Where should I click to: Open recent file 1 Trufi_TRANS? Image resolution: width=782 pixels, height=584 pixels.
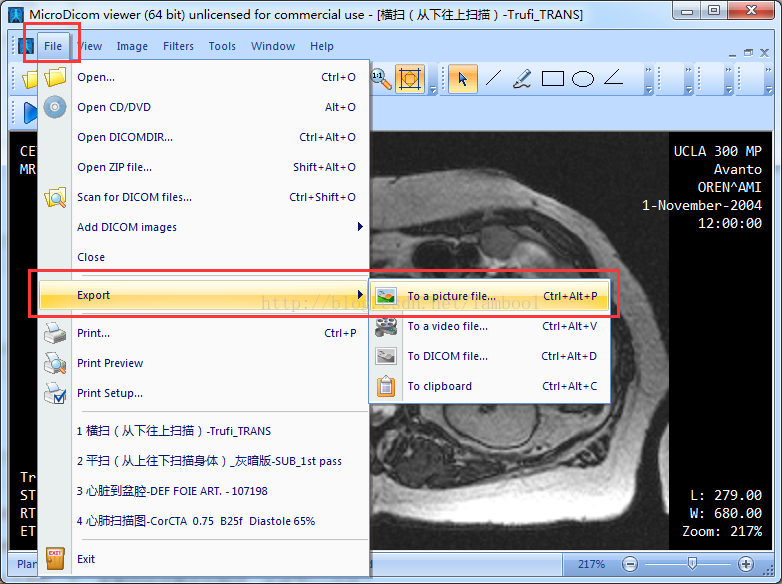pos(204,431)
